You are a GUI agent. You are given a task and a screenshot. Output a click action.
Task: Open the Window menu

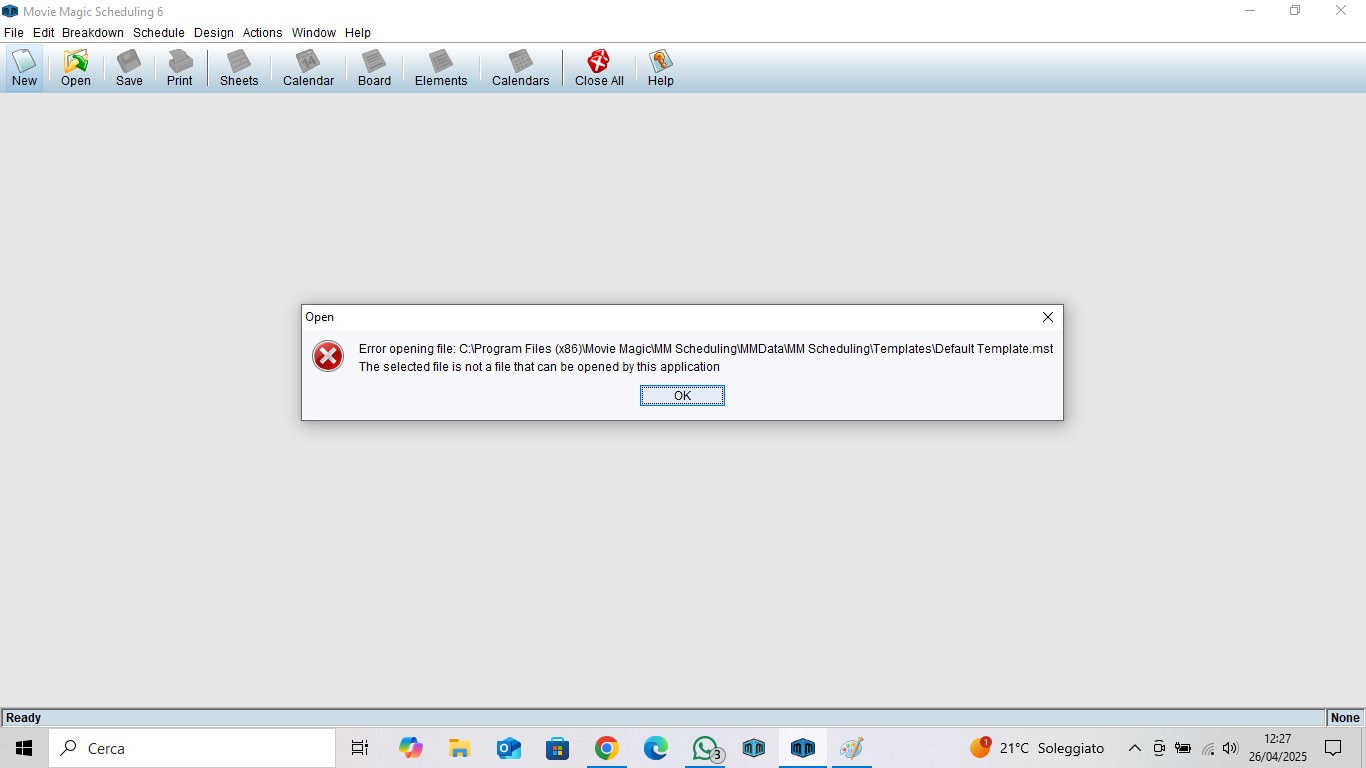pyautogui.click(x=314, y=33)
